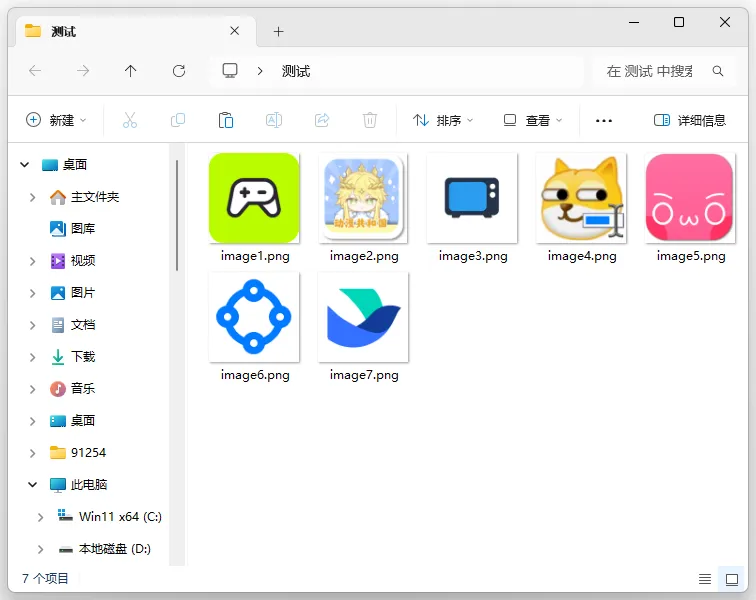Image resolution: width=756 pixels, height=600 pixels.
Task: Open a new tab with plus button
Action: coord(278,32)
